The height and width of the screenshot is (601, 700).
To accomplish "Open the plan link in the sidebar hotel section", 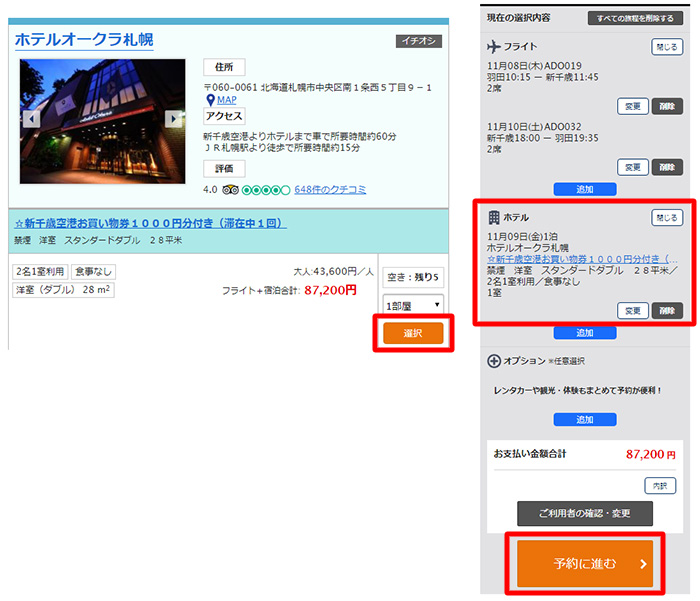I will coord(583,259).
